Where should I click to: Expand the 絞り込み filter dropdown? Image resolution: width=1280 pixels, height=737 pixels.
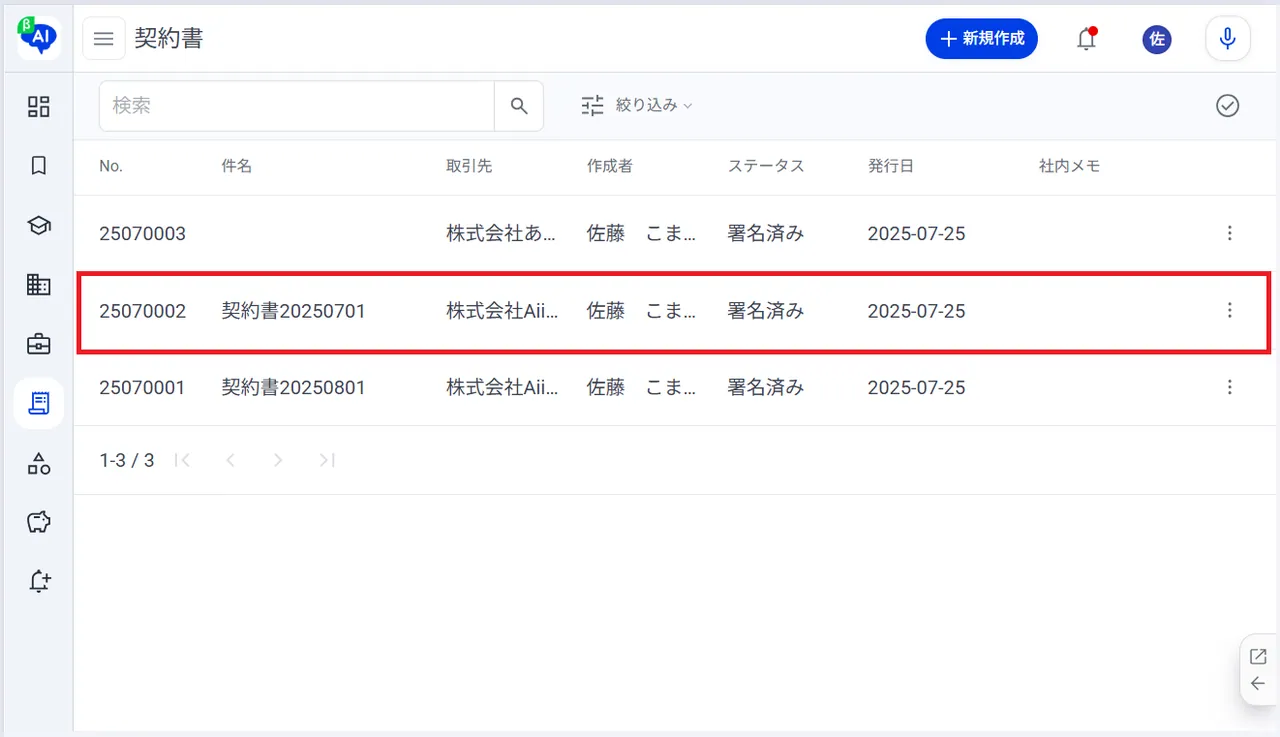click(x=638, y=105)
